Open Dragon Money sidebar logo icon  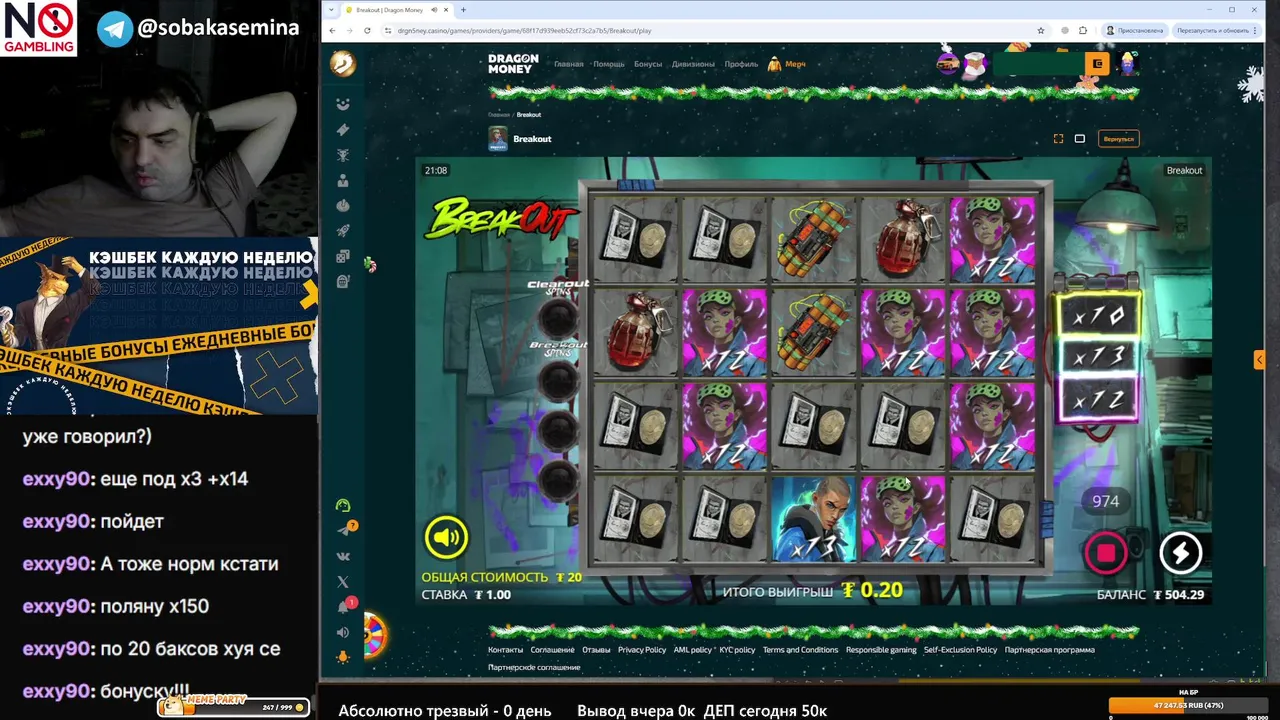tap(343, 64)
